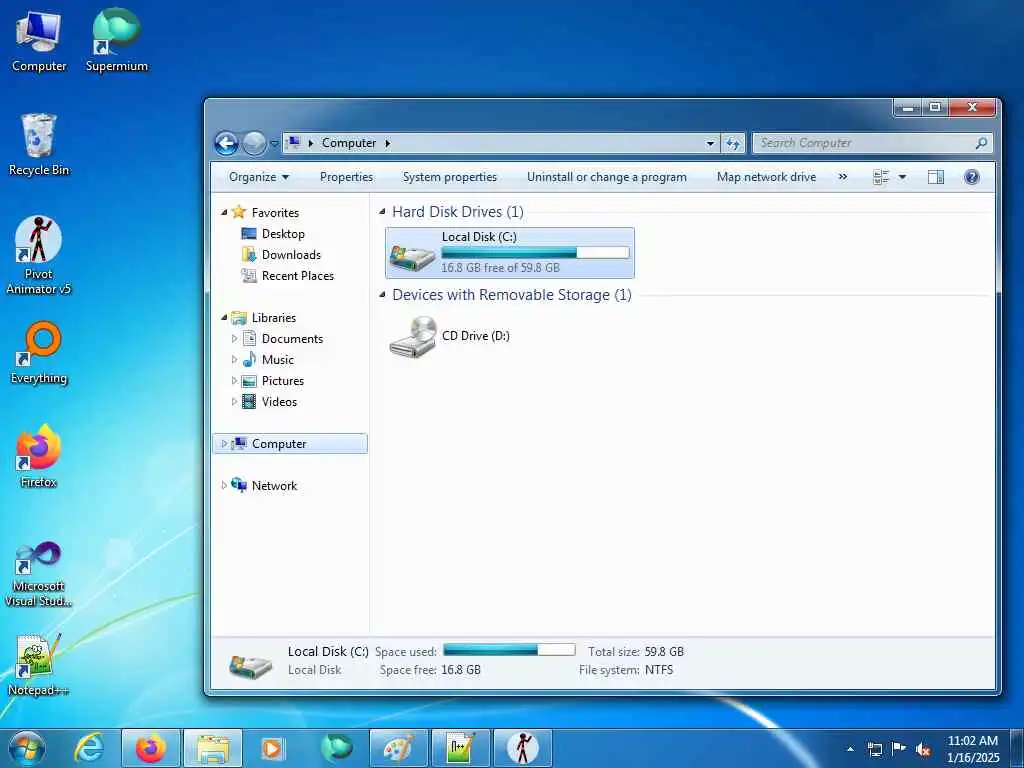The width and height of the screenshot is (1024, 768).
Task: Expand the Videos library node
Action: [234, 401]
